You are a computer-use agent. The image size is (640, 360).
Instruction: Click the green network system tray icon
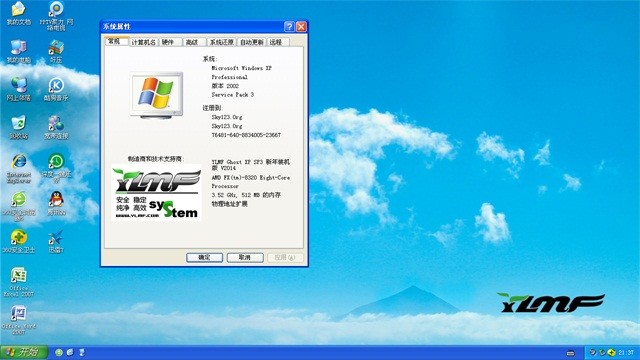(602, 353)
